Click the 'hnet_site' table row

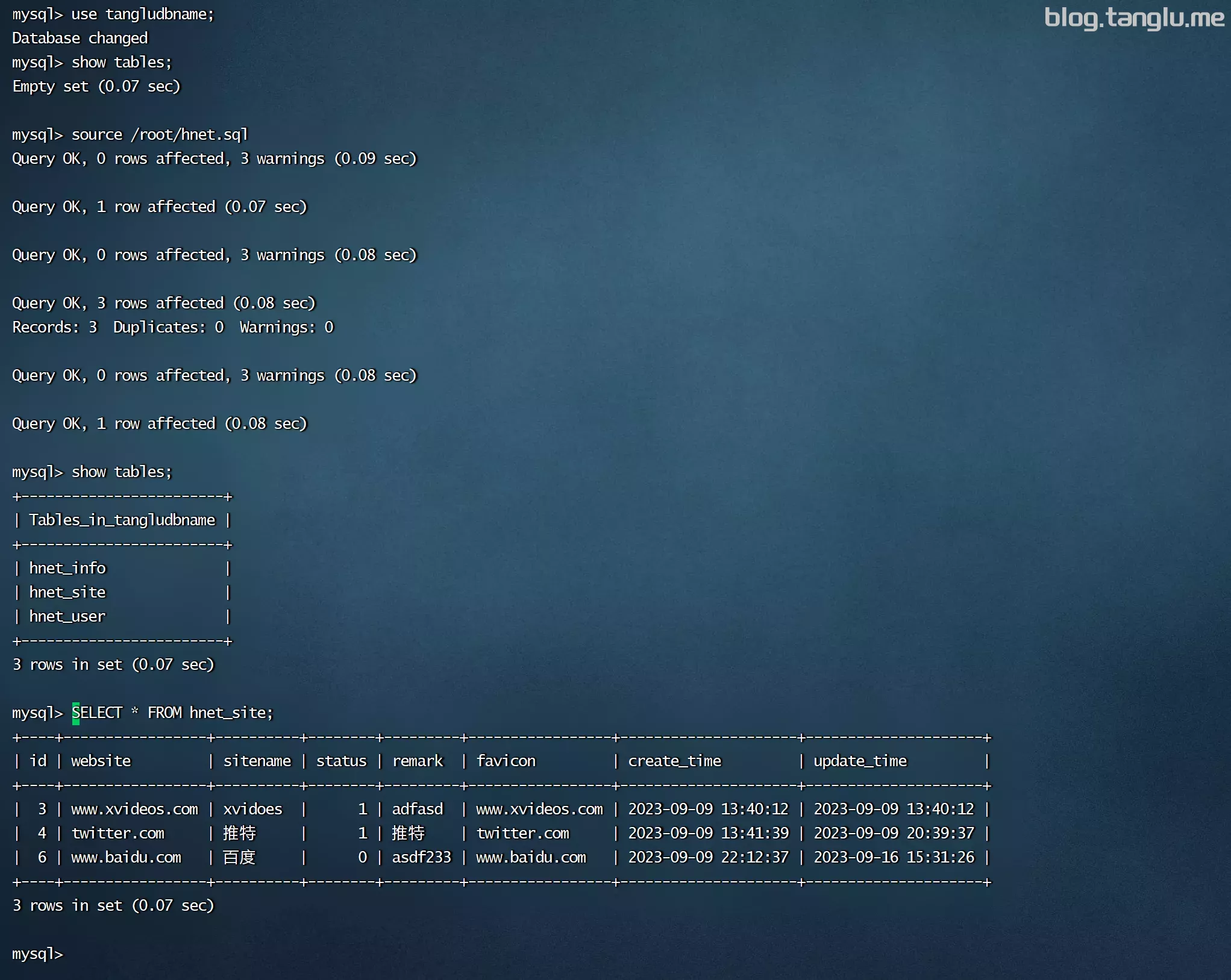[x=67, y=593]
